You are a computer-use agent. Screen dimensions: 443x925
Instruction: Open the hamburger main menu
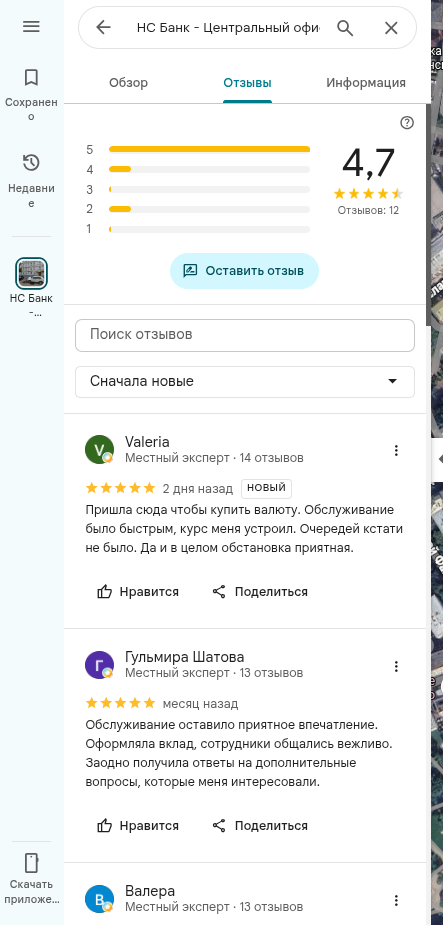31,27
